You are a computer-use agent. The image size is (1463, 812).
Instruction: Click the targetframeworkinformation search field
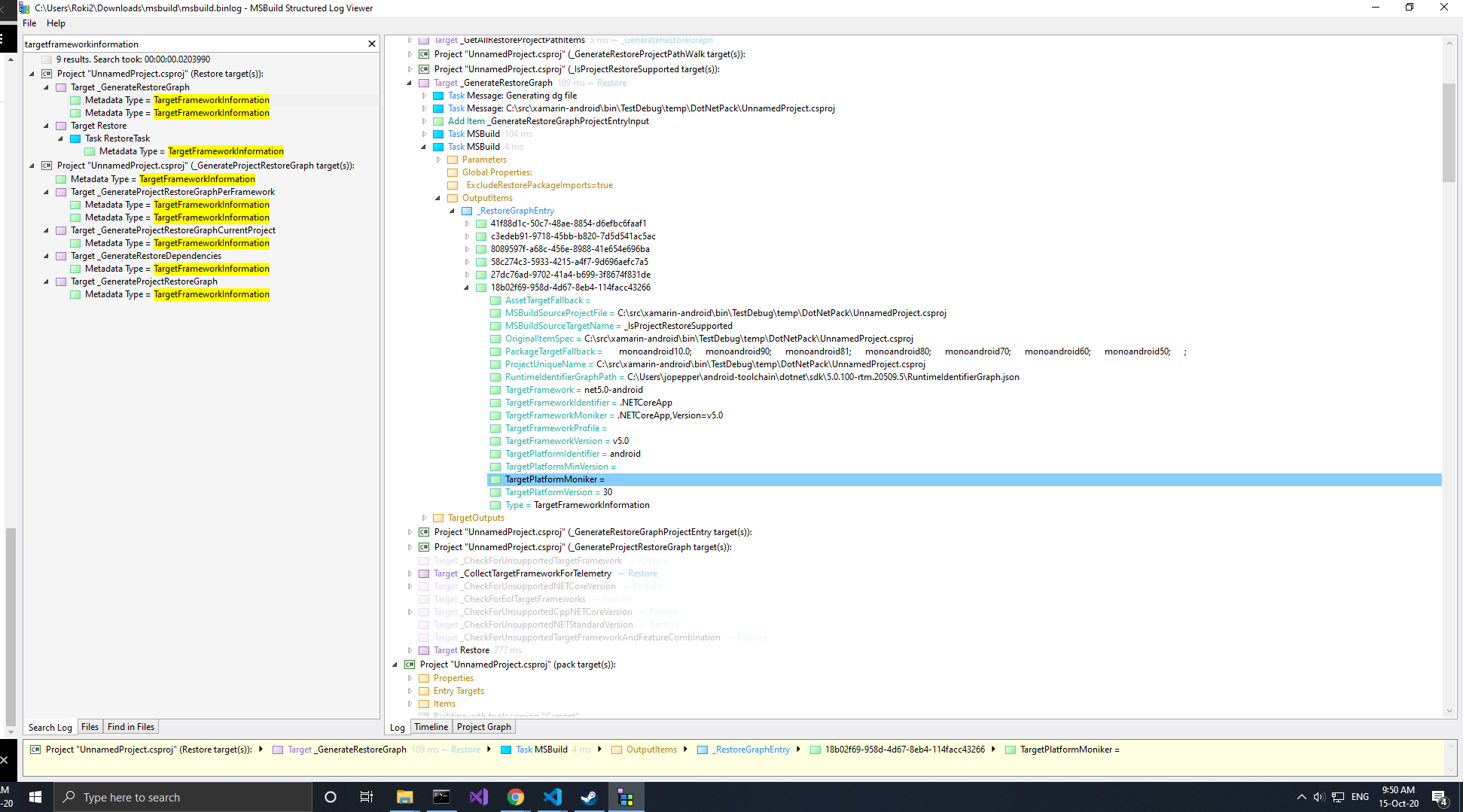coord(194,44)
